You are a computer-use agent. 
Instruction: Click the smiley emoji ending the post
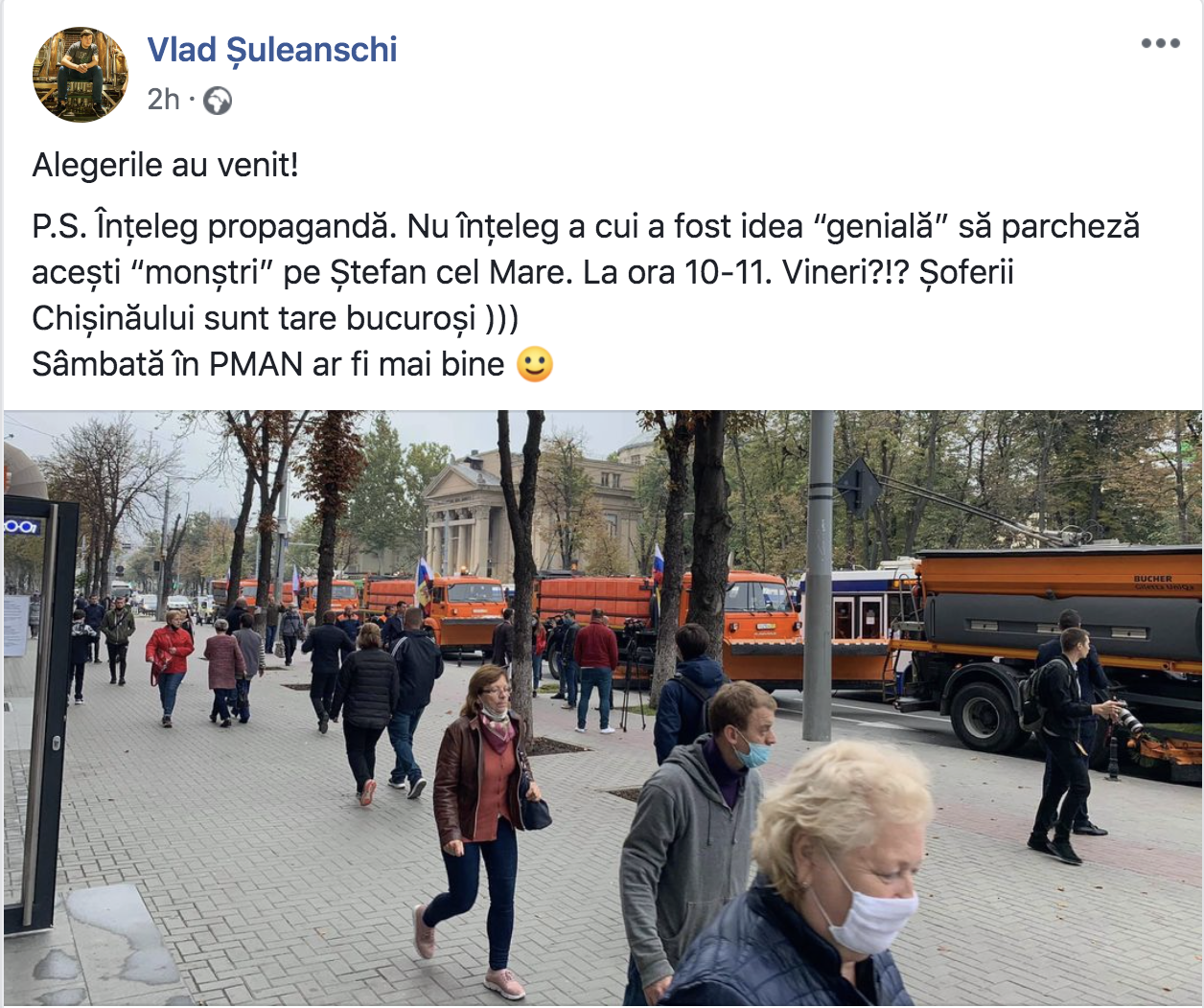535,364
